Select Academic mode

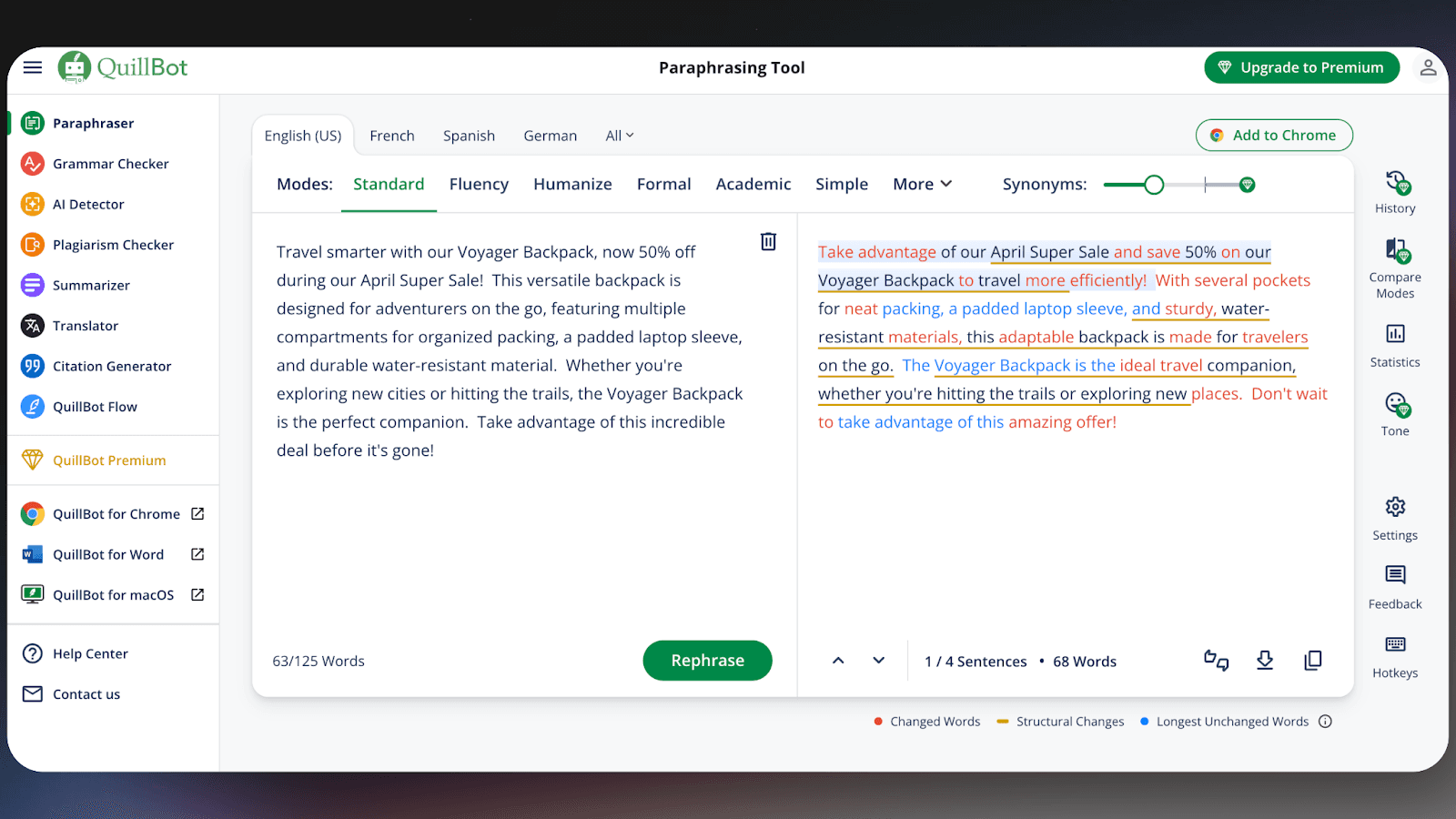[x=753, y=184]
